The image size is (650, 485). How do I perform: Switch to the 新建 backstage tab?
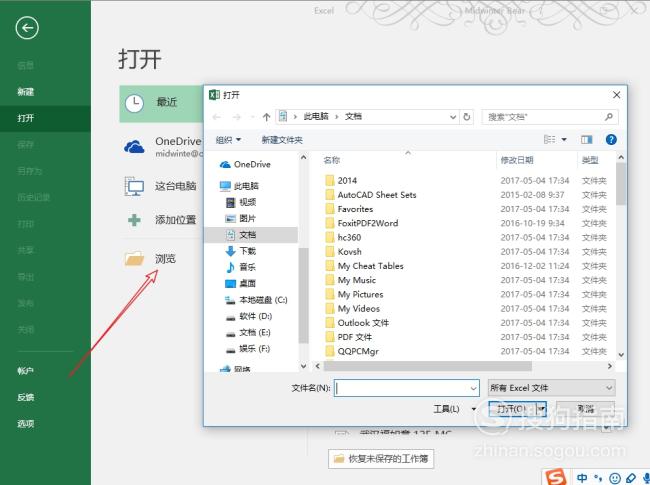click(x=25, y=92)
